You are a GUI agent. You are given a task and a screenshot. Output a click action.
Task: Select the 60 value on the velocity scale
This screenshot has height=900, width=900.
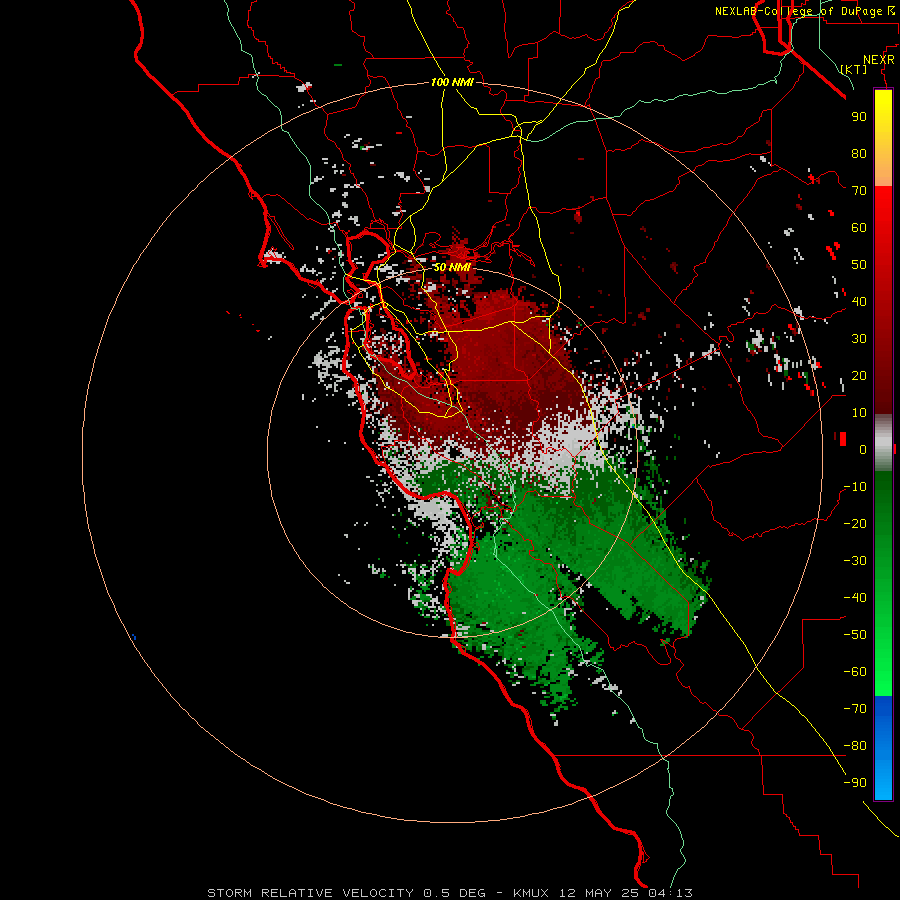point(859,227)
